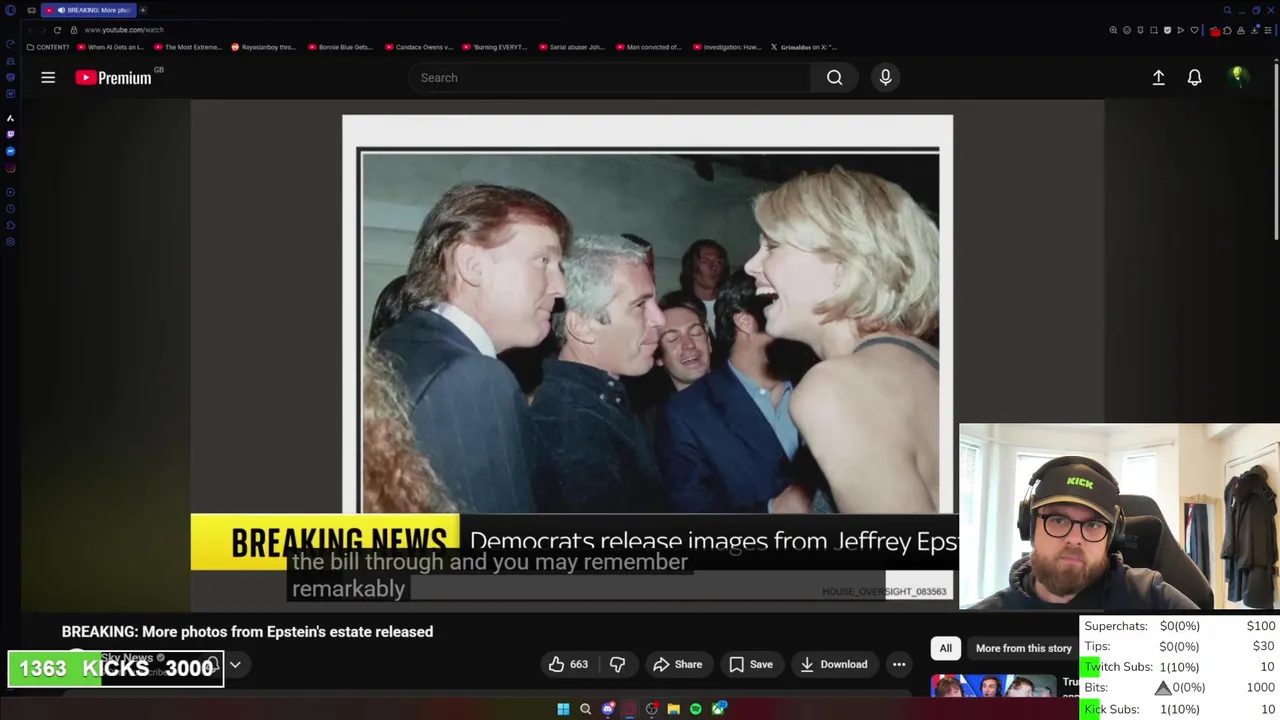Open recommended video thumbnail in sidebar

pos(993,686)
